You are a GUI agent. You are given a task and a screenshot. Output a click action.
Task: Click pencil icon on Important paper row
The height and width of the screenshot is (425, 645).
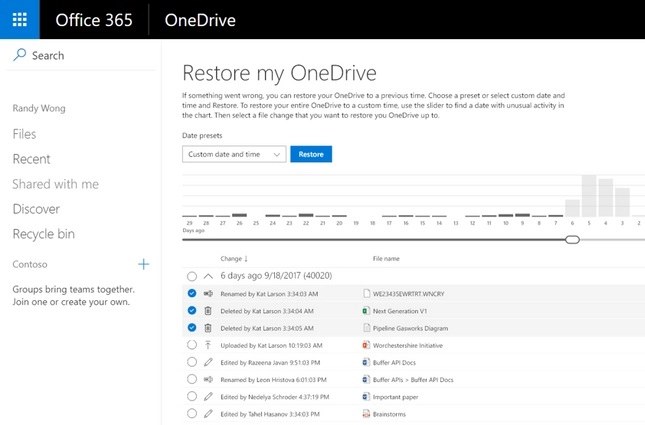click(x=208, y=397)
